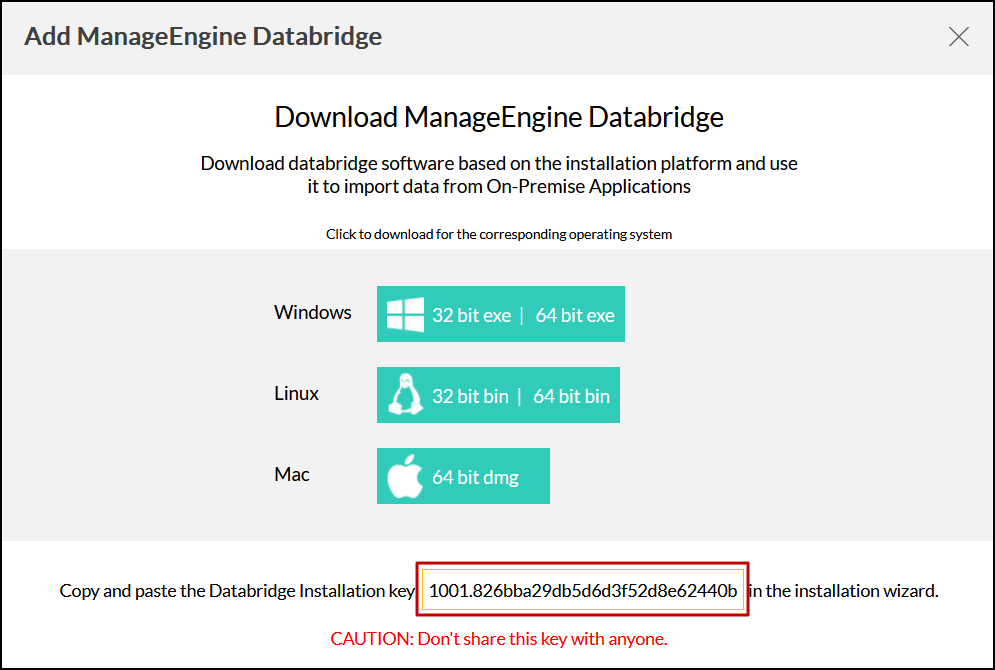
Task: Download the Windows 32 bit exe
Action: pos(471,315)
